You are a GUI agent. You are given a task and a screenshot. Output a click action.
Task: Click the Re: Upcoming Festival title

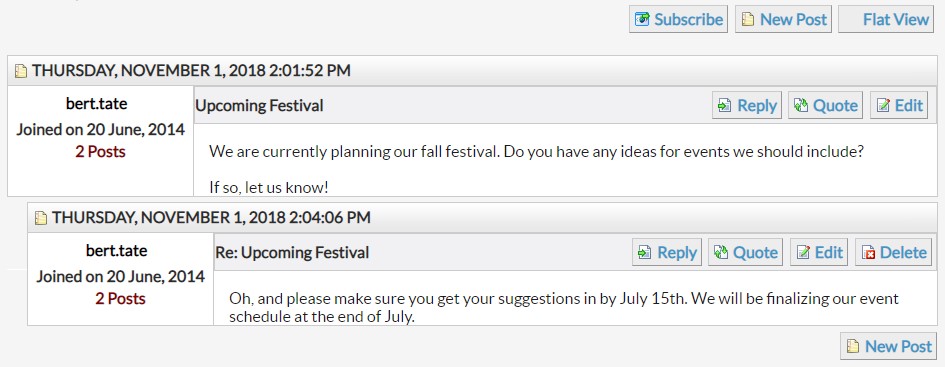point(292,253)
